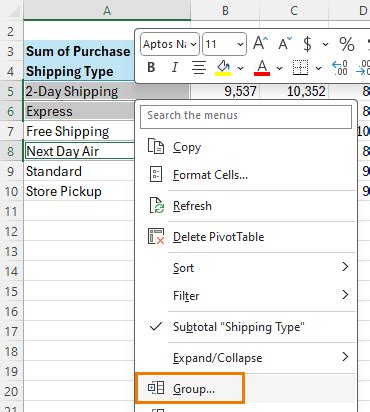This screenshot has height=412, width=370.
Task: Select column A header
Action: coord(107,11)
